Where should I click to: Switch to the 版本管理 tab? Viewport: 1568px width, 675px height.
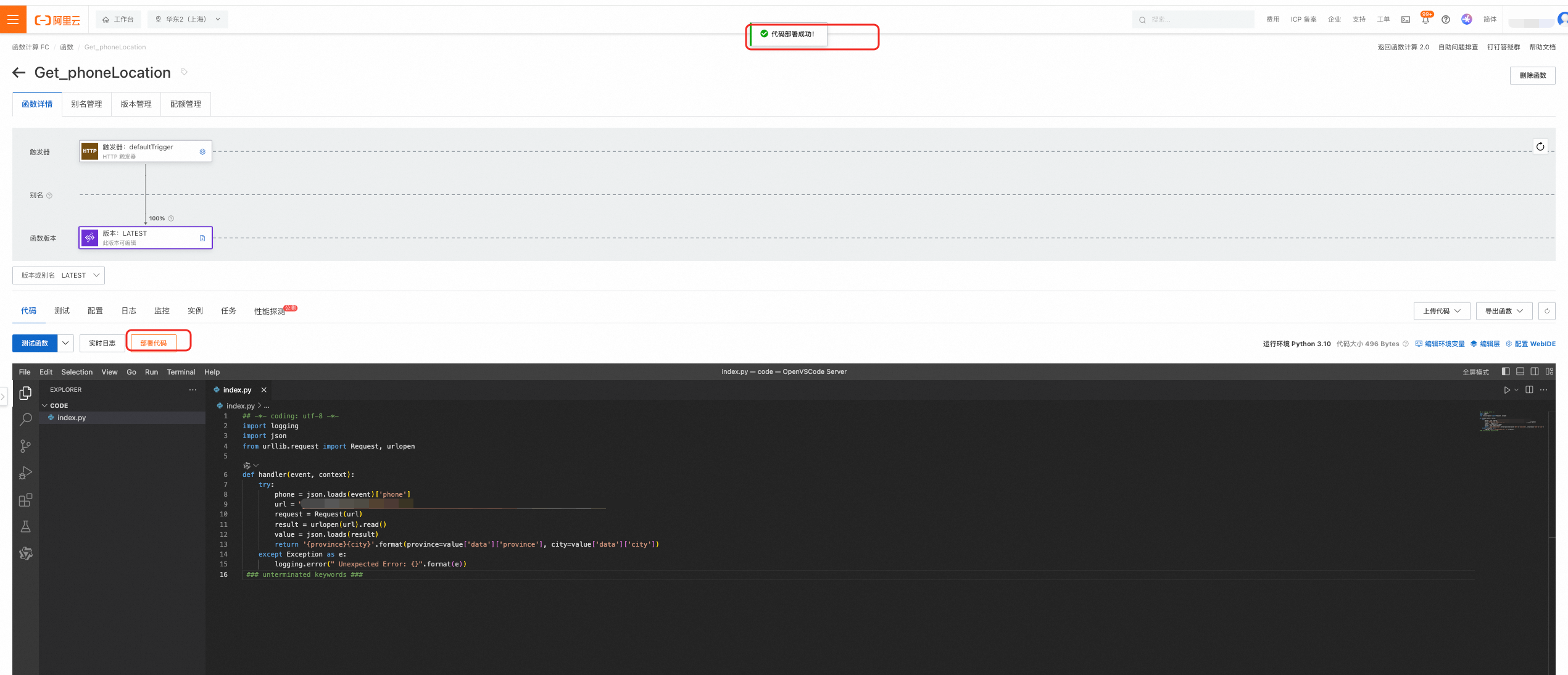click(136, 104)
